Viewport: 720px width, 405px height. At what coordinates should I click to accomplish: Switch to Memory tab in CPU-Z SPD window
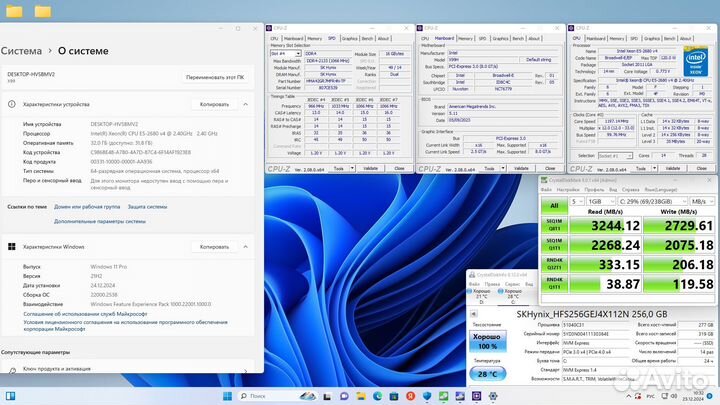315,39
